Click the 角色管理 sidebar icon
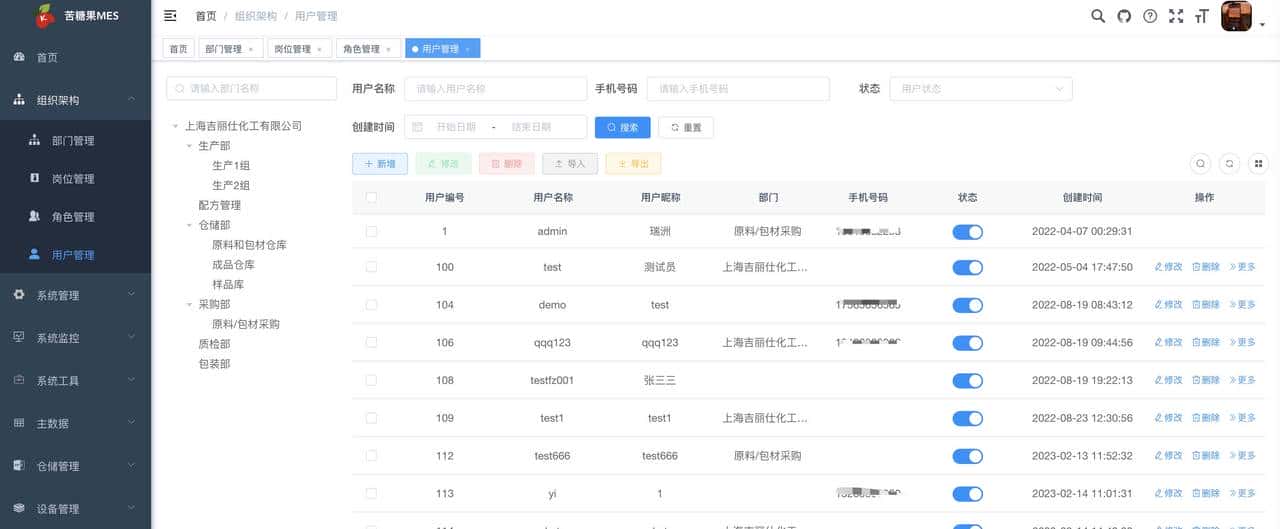This screenshot has width=1280, height=529. [x=35, y=216]
